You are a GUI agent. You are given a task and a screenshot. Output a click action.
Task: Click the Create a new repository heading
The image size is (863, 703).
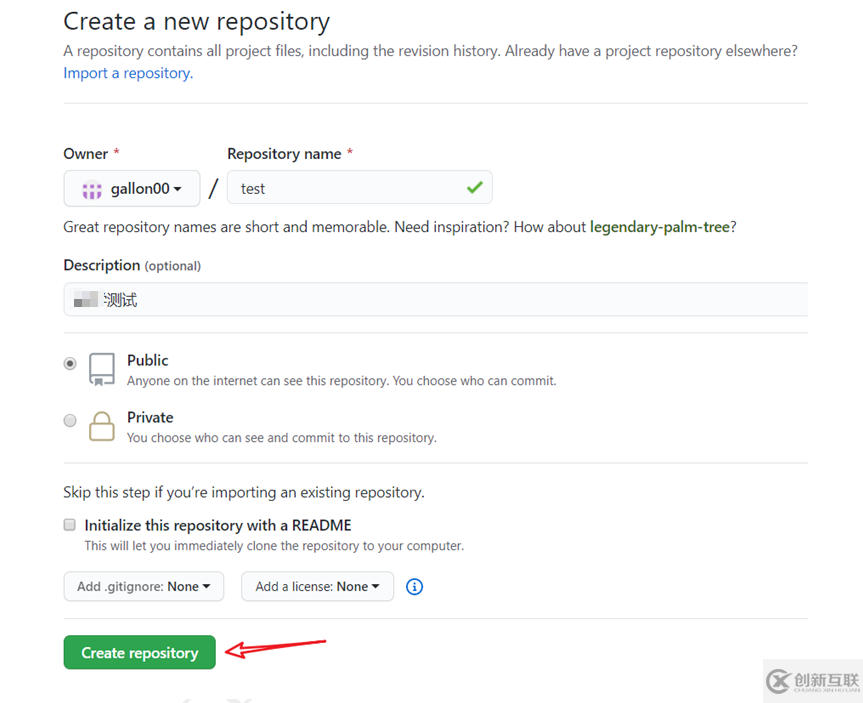(196, 21)
